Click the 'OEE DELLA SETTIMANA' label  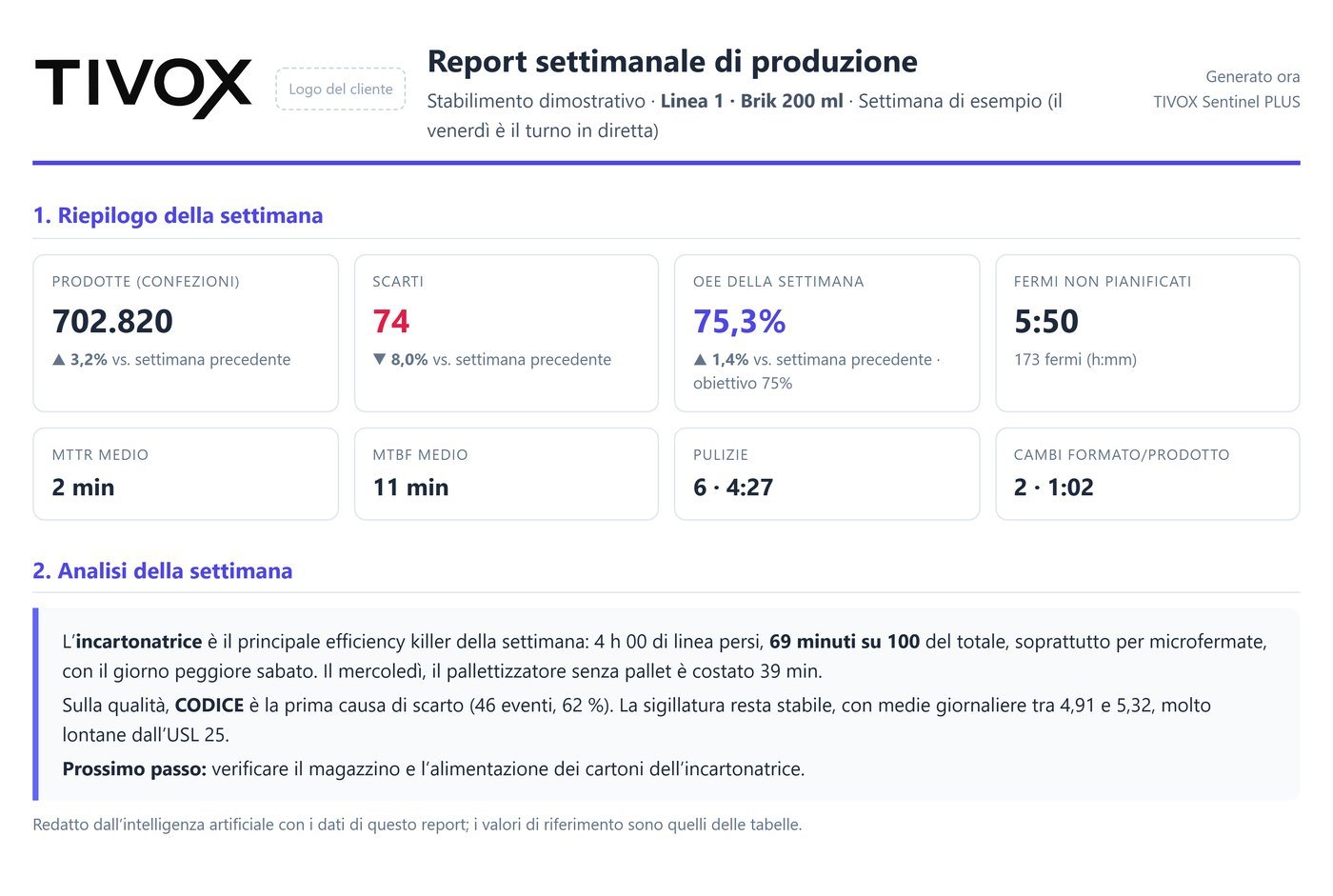pos(778,282)
